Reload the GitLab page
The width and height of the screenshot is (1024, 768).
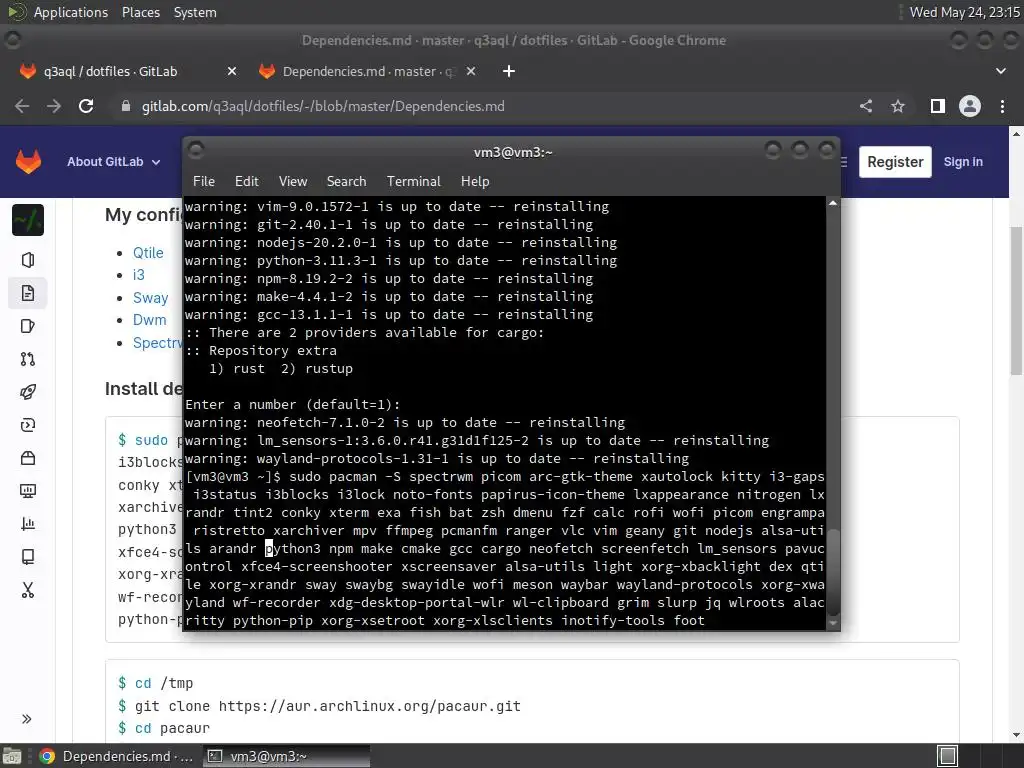coord(86,106)
